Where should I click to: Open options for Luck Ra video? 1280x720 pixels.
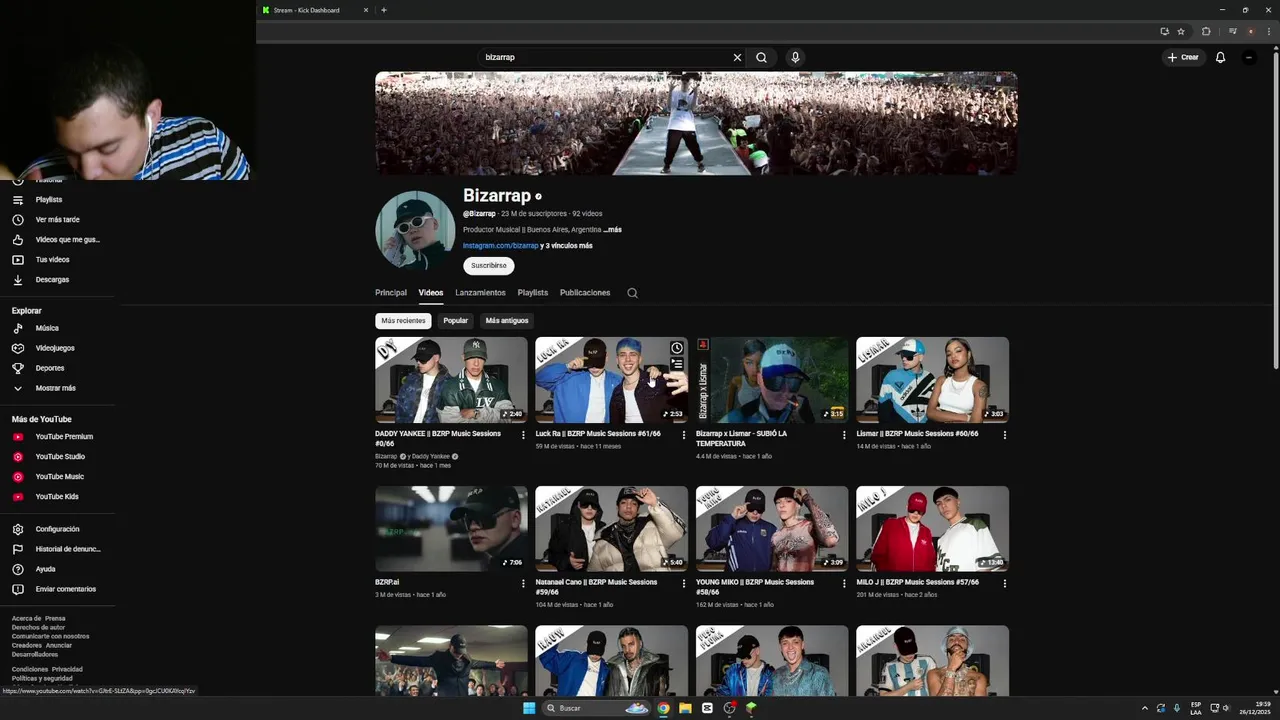click(x=683, y=435)
